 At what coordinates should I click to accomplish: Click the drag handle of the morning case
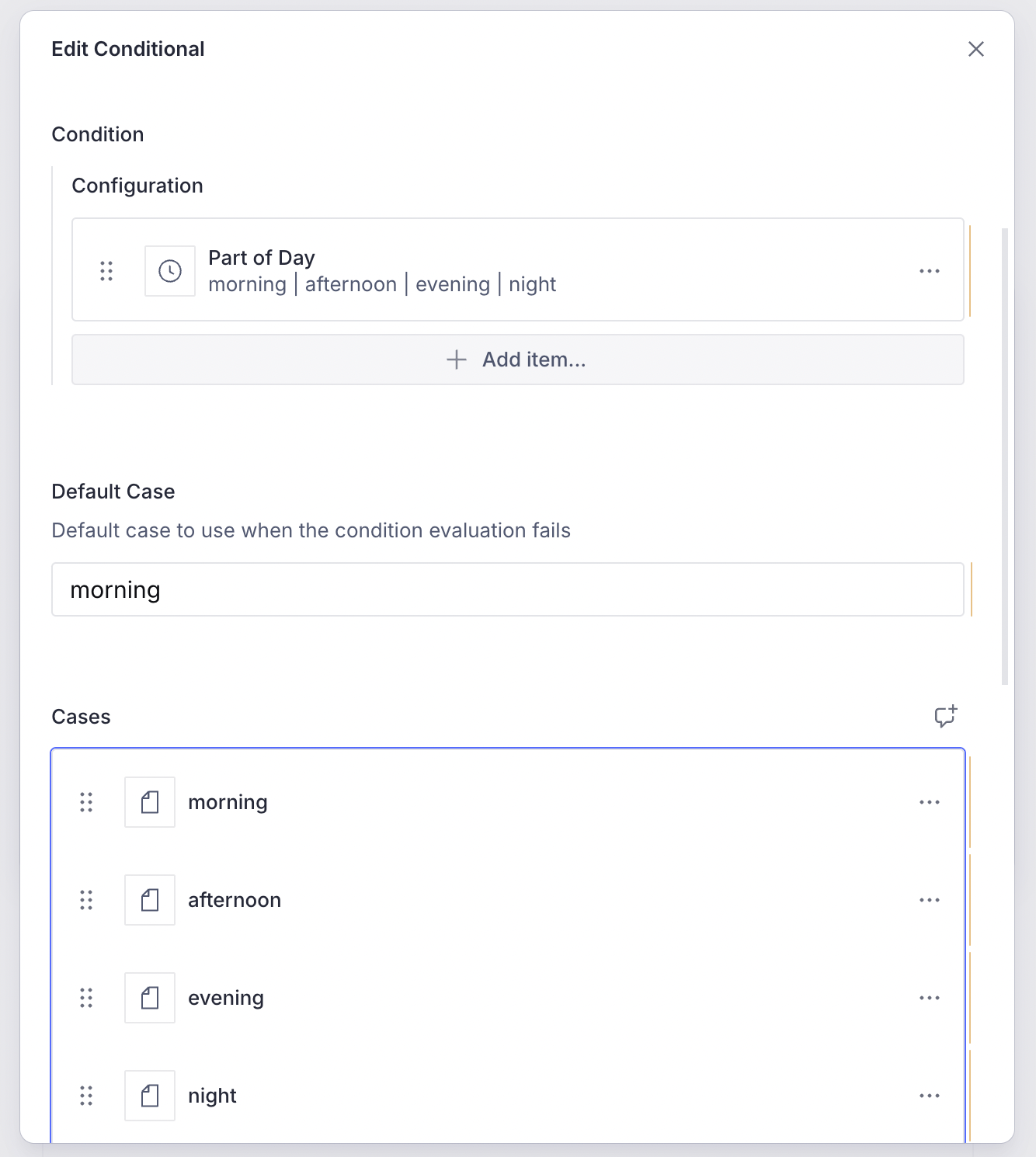point(86,802)
